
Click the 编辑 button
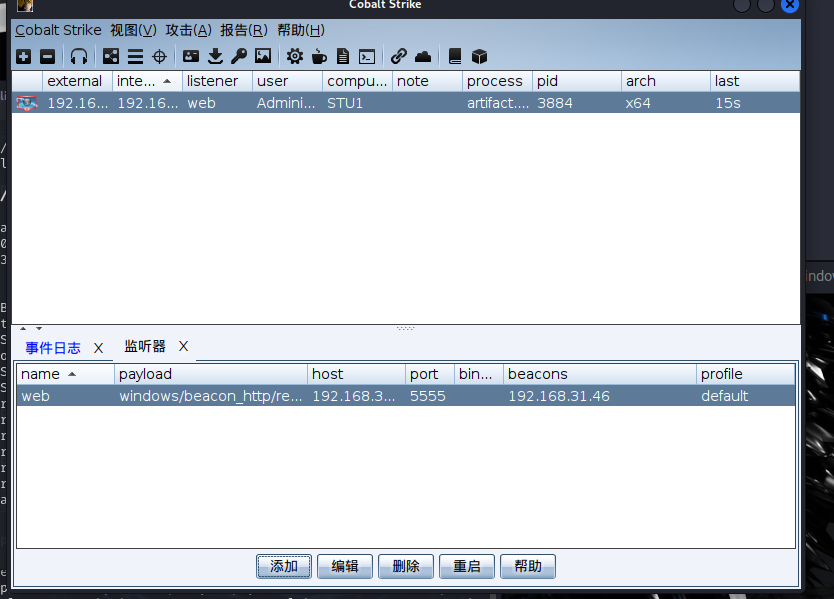[345, 566]
